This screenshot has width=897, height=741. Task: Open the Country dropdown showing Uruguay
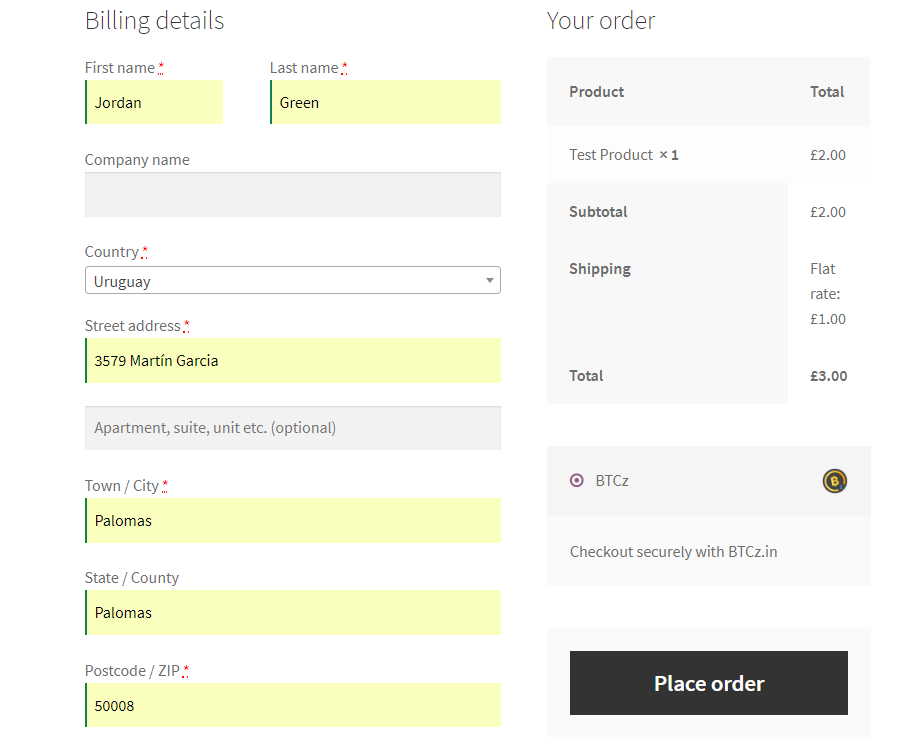[293, 280]
